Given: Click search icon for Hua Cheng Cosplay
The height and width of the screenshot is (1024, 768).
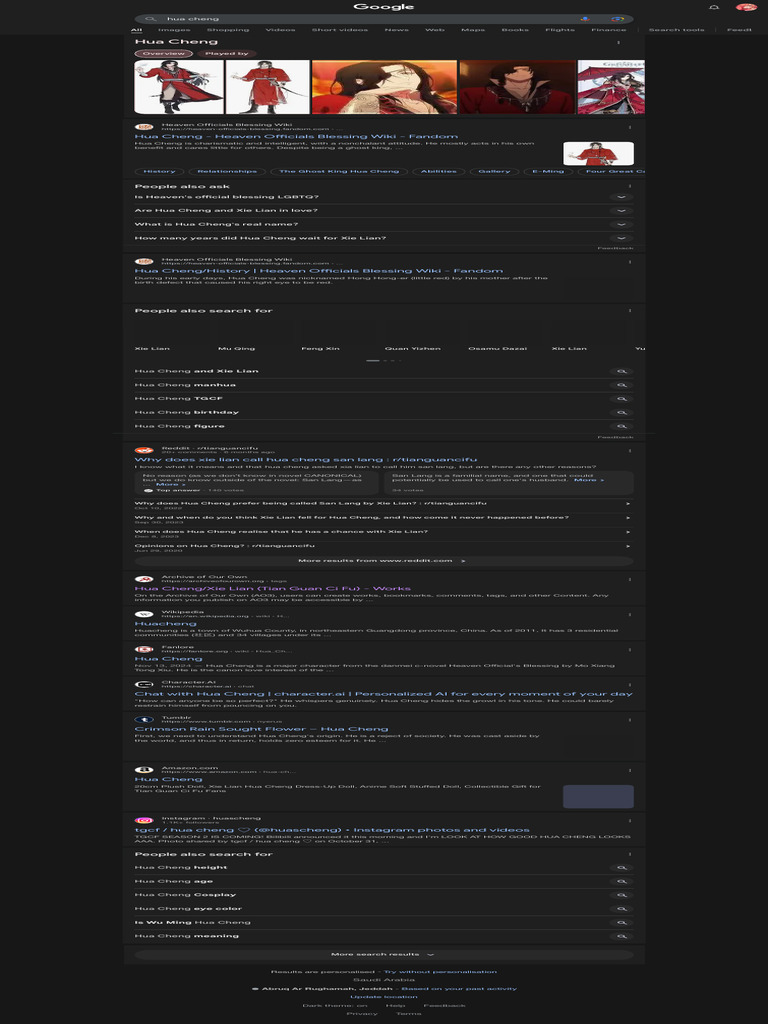Looking at the screenshot, I should pos(622,895).
